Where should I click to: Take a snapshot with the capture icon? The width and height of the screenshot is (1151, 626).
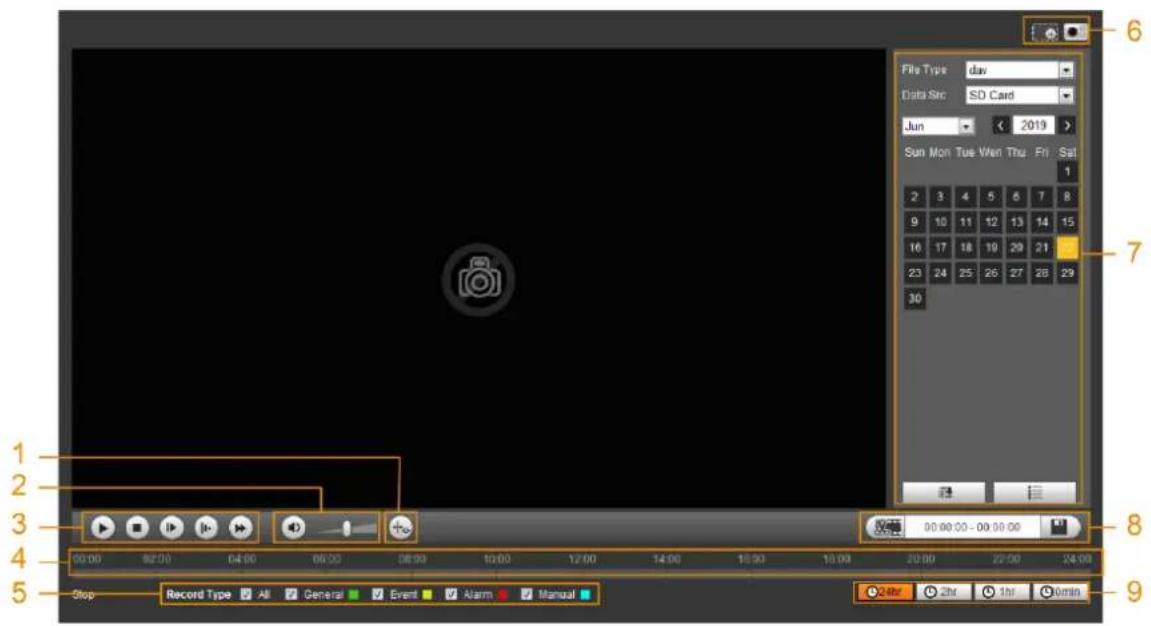1075,32
